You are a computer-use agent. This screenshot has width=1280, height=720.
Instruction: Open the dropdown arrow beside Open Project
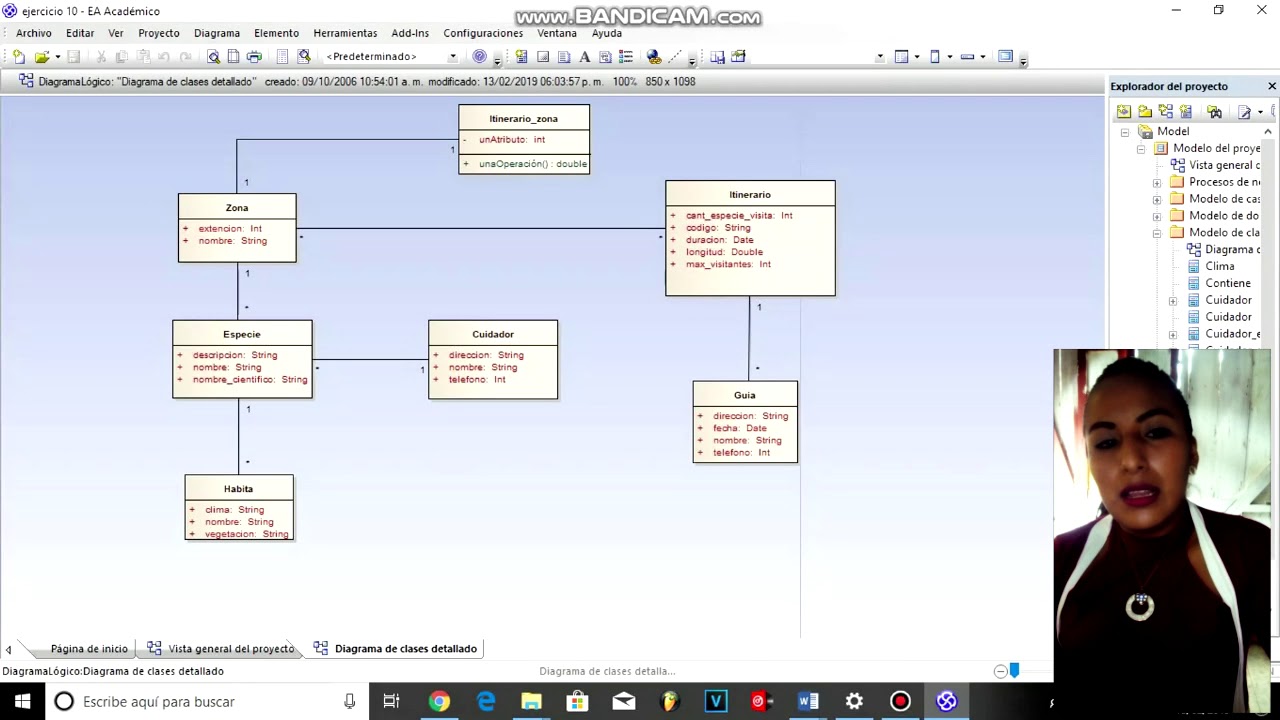[57, 57]
